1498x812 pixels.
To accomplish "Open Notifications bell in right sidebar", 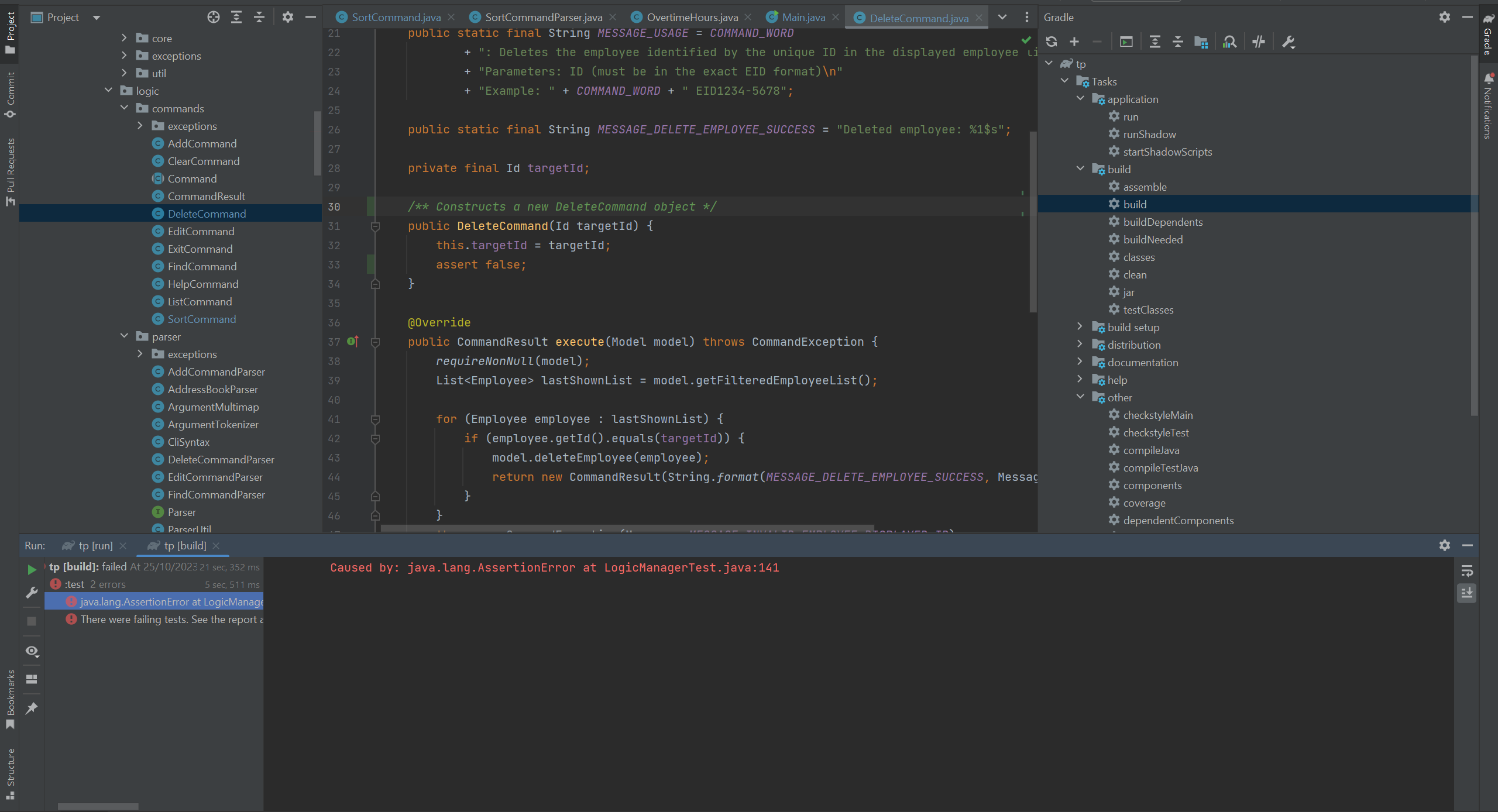I will click(1488, 79).
